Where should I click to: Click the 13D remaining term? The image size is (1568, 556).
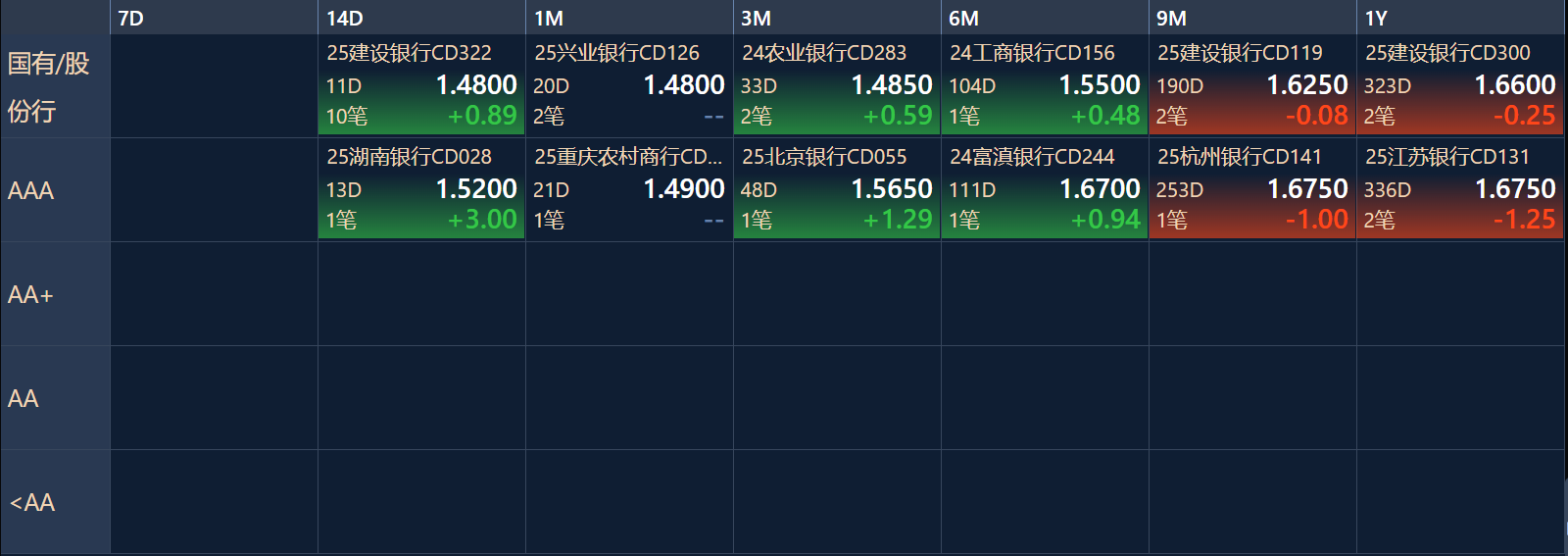[x=343, y=190]
